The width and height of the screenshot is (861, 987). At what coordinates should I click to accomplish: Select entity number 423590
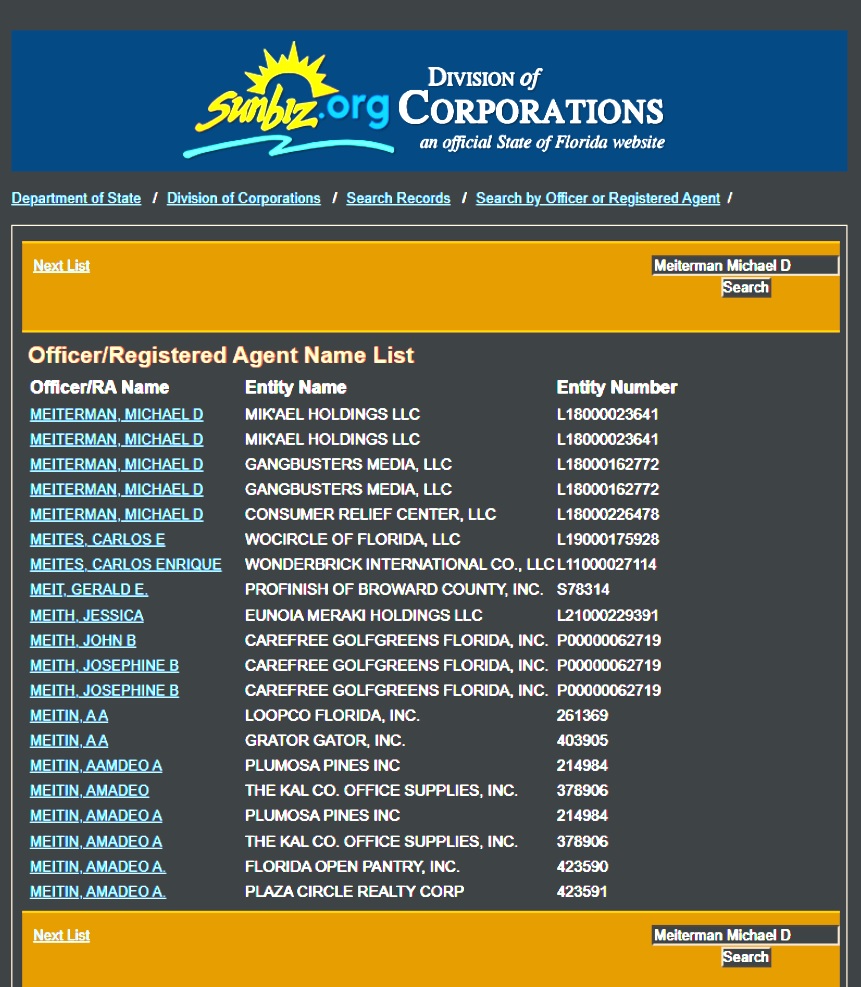pyautogui.click(x=582, y=866)
